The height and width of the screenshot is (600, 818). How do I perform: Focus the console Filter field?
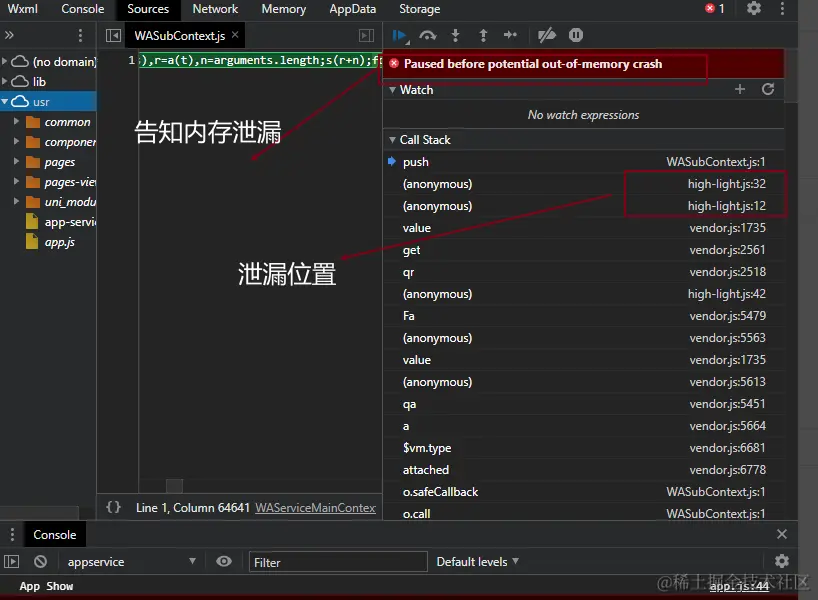(338, 562)
